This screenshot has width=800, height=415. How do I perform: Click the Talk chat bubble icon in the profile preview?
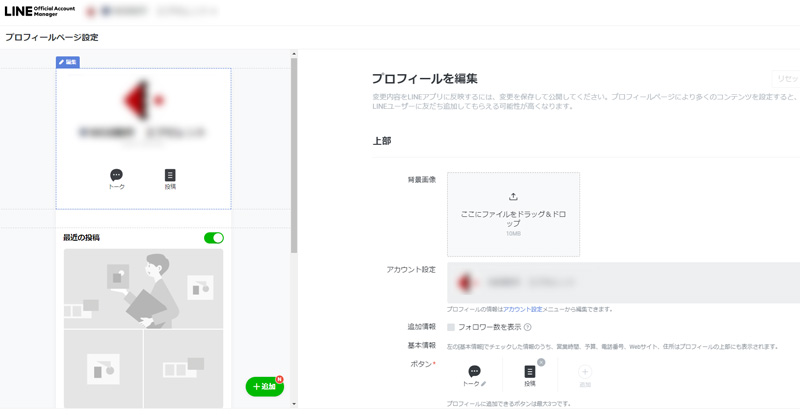116,175
